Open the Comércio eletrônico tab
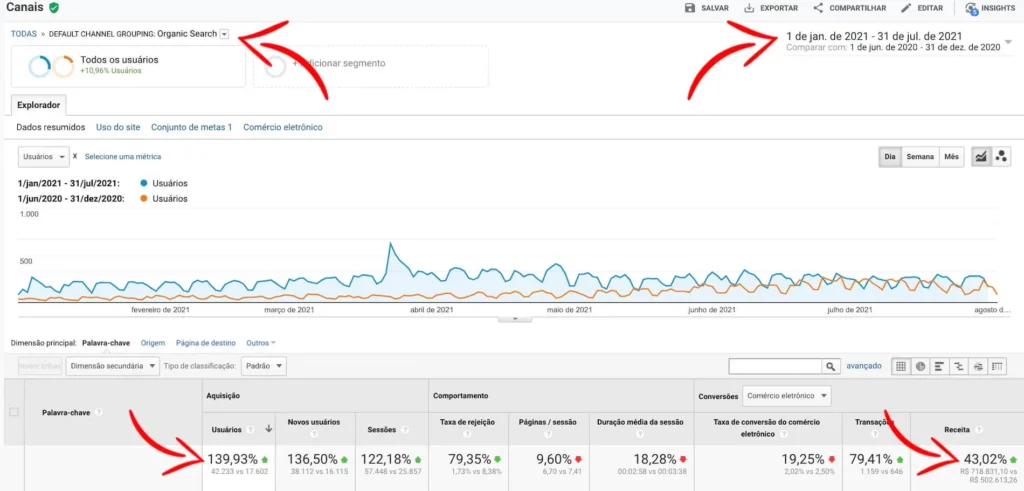The height and width of the screenshot is (491, 1024). (283, 127)
